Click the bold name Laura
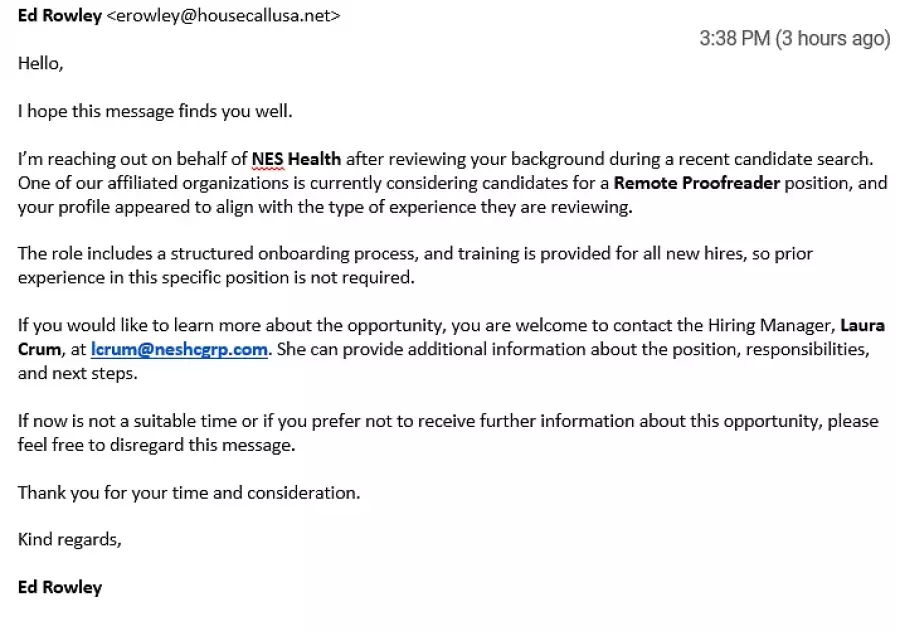This screenshot has height=631, width=900. pos(862,325)
